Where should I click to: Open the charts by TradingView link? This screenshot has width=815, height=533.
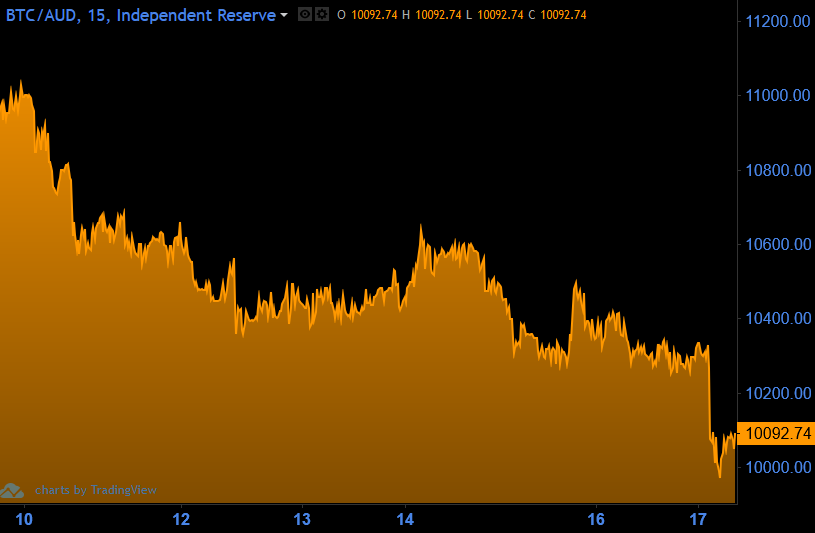click(96, 490)
